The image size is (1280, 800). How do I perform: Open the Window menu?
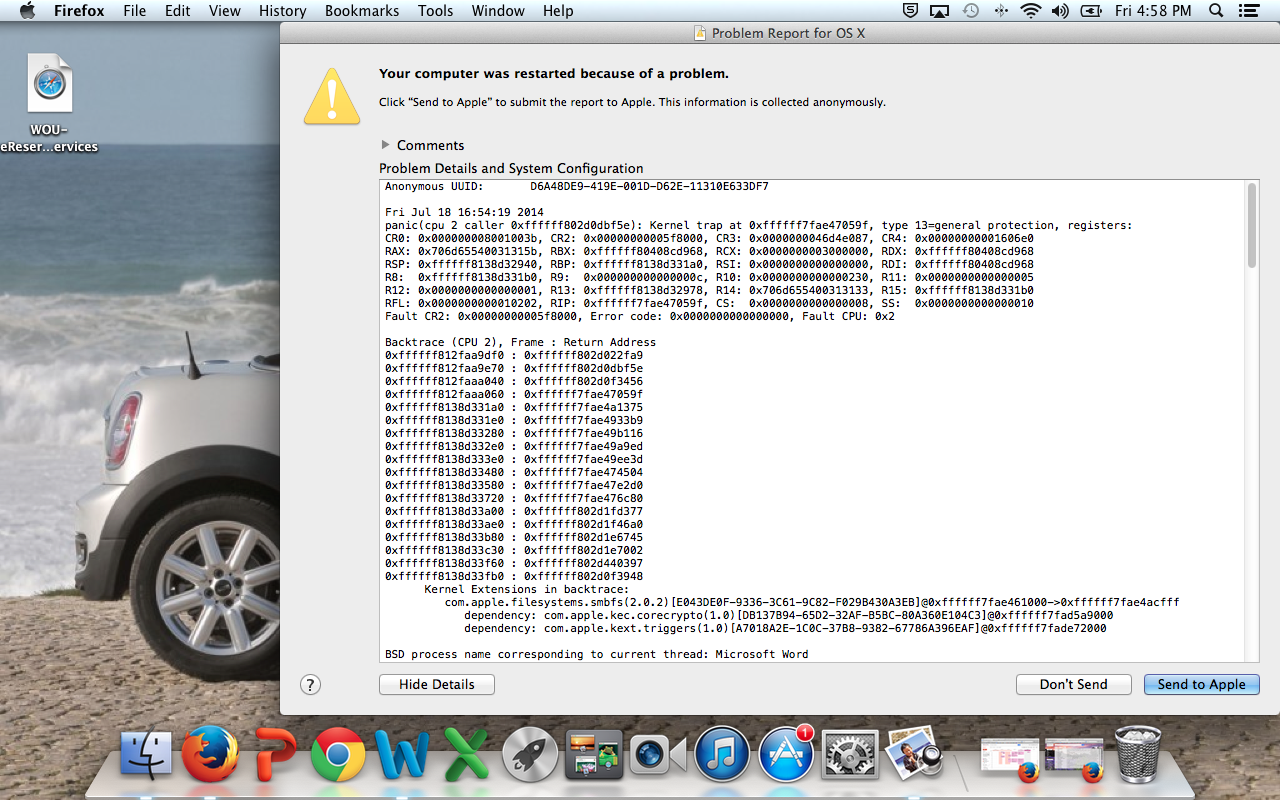498,11
